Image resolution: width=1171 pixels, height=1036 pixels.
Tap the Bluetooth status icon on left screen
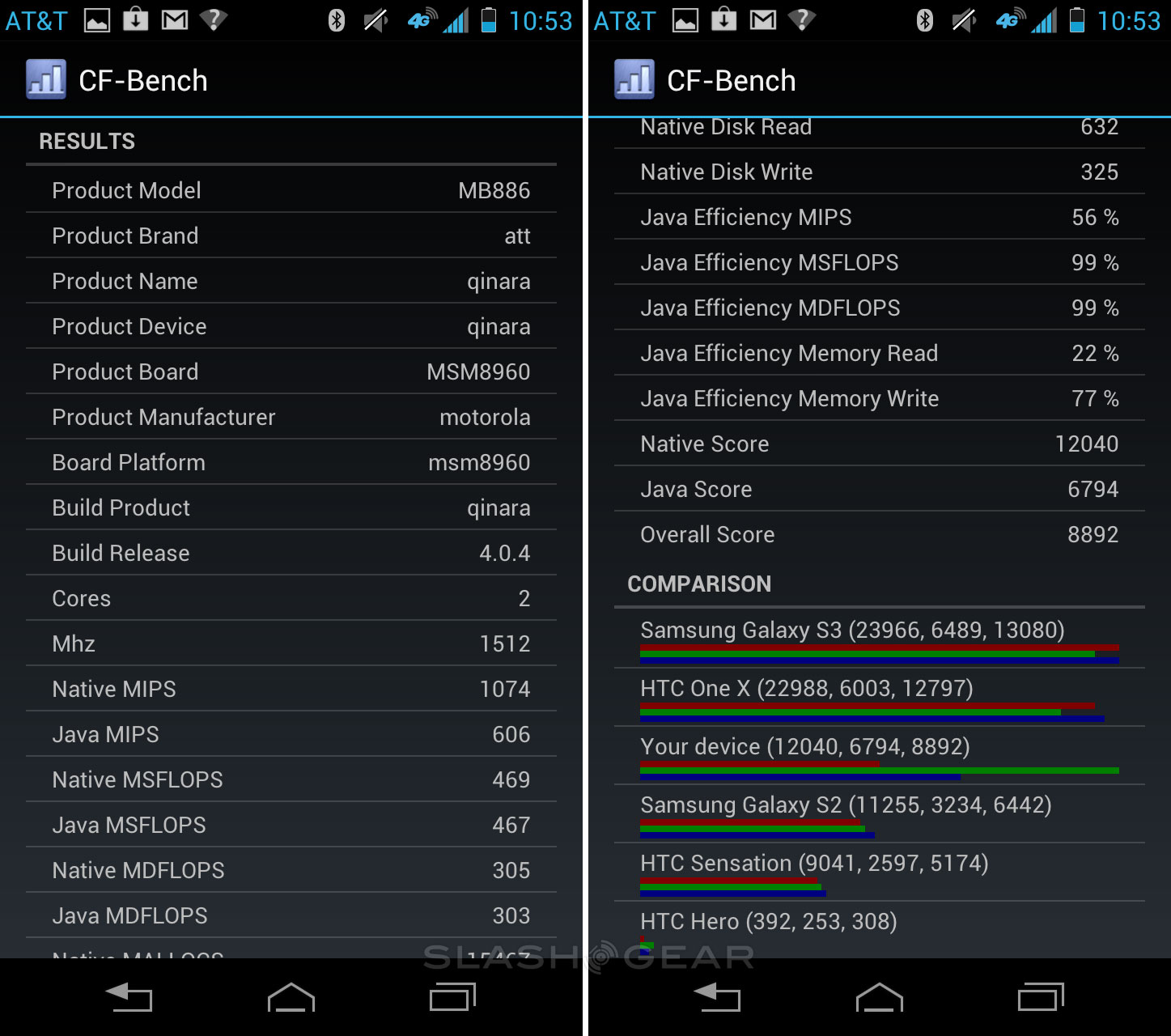(337, 20)
